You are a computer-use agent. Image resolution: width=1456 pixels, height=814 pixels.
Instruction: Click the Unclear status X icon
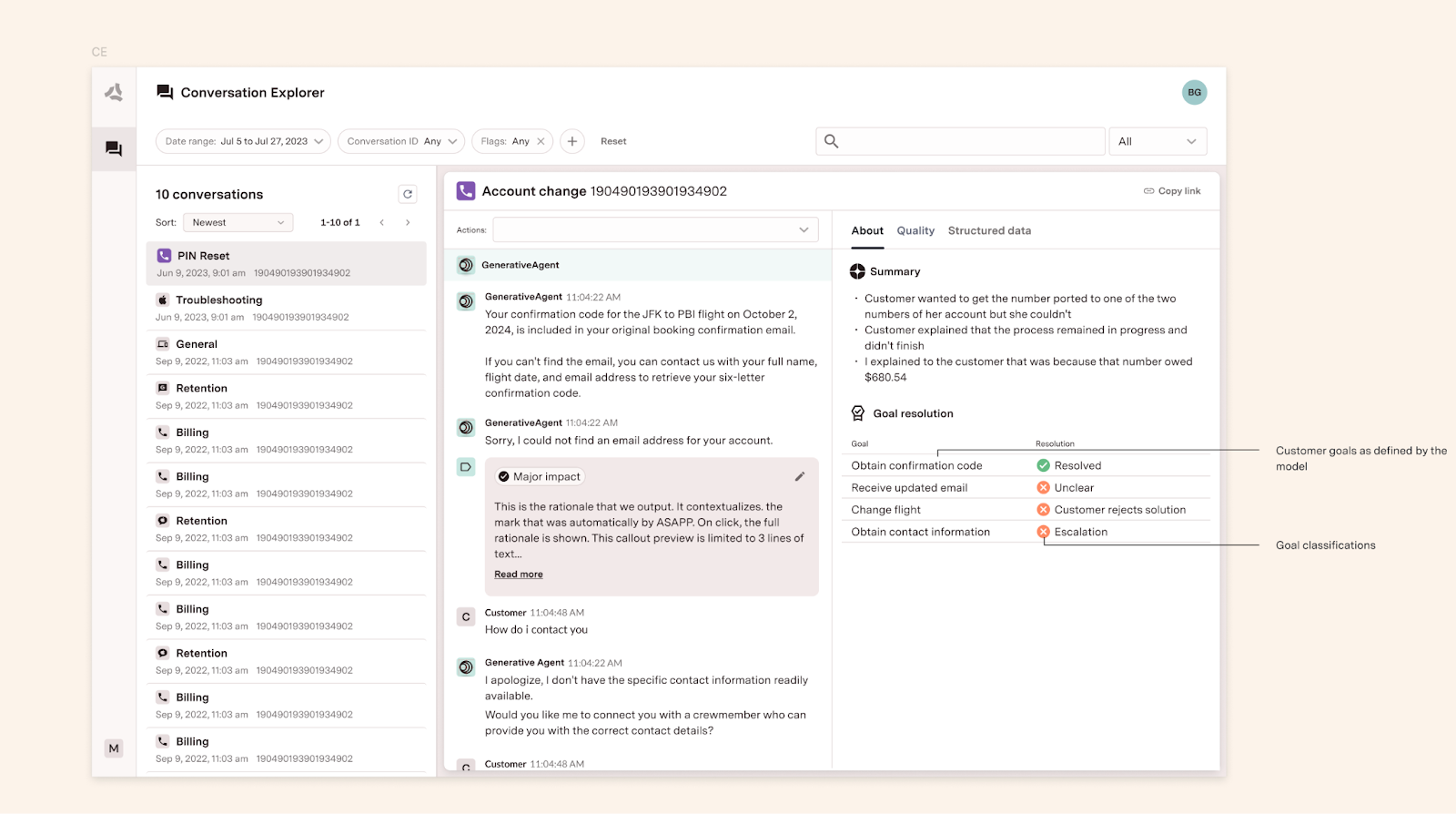tap(1044, 487)
